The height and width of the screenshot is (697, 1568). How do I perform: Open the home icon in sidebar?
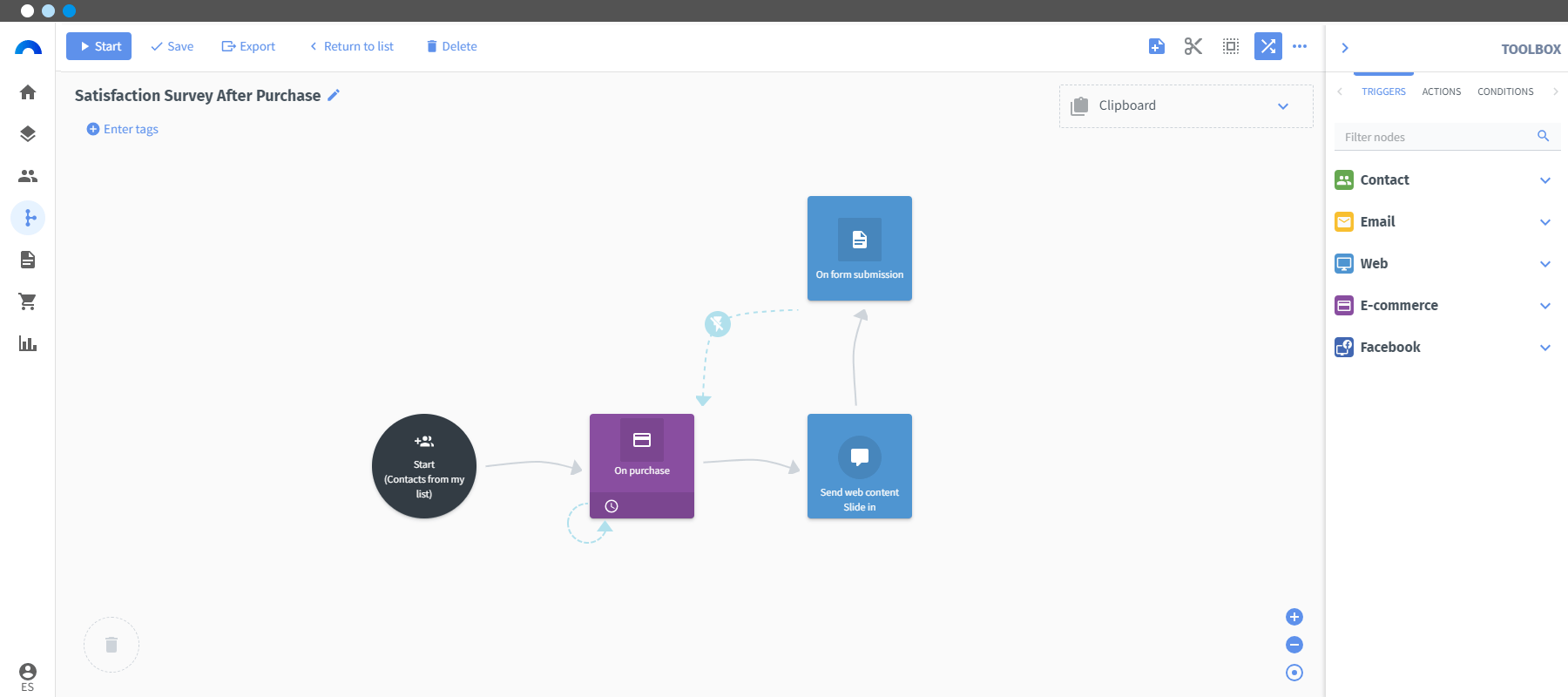28,91
